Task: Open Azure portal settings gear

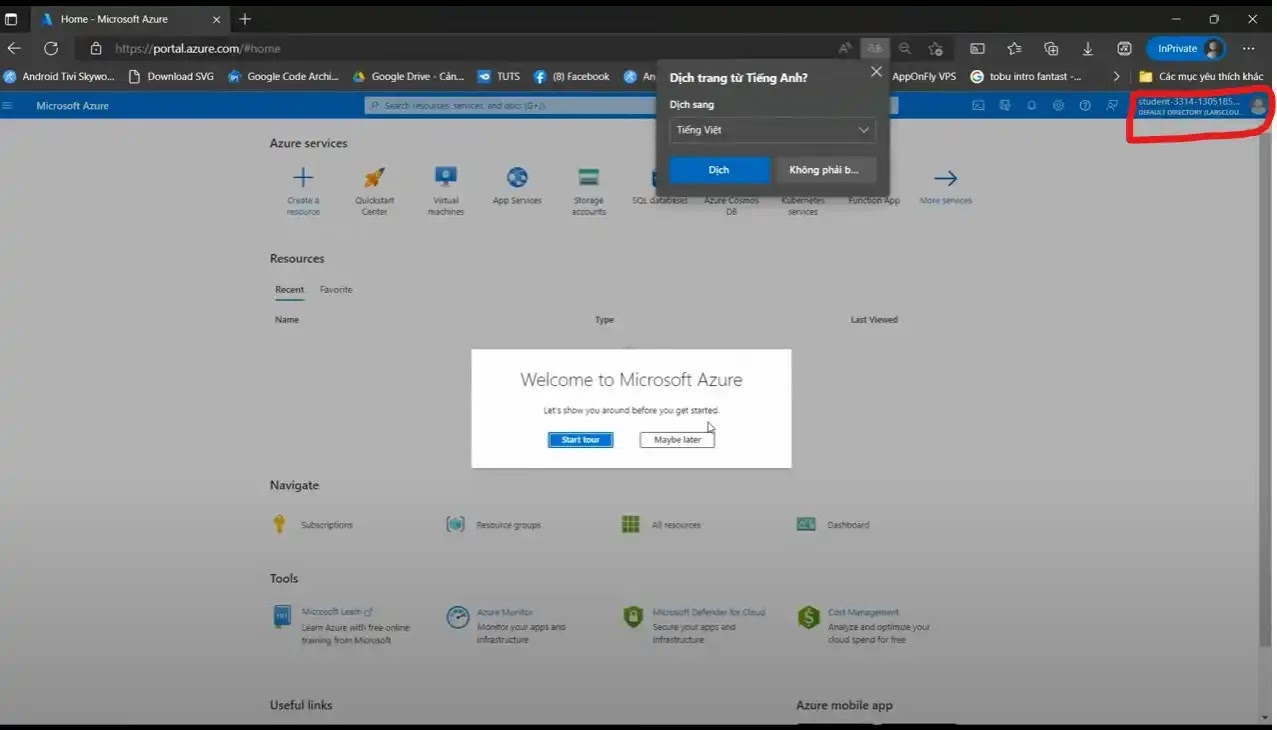Action: (1058, 106)
